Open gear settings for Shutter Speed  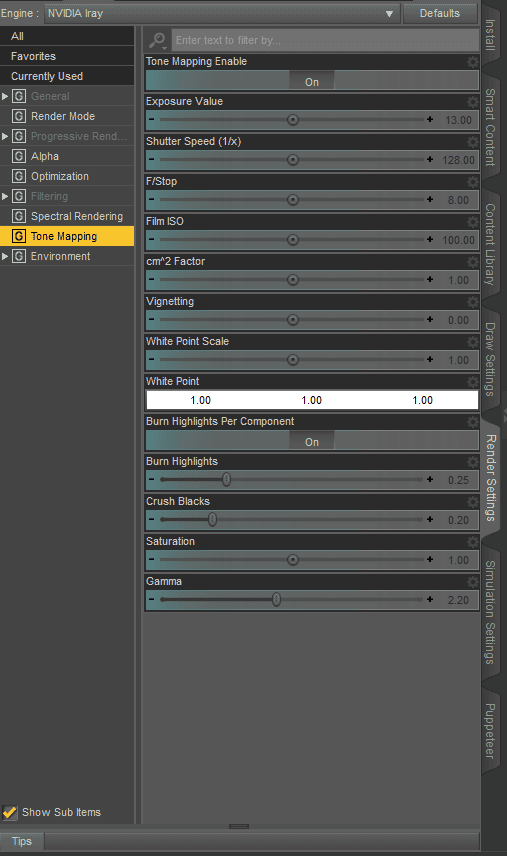[473, 142]
